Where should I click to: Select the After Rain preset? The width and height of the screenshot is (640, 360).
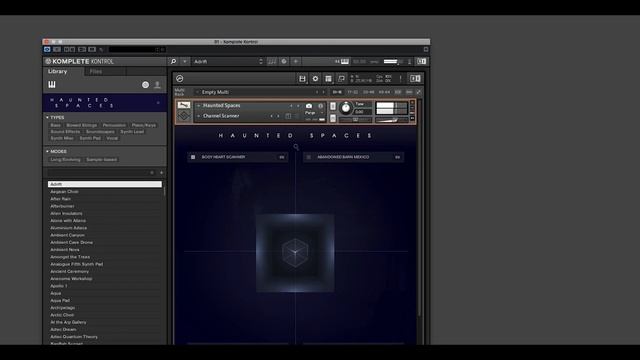click(x=104, y=199)
